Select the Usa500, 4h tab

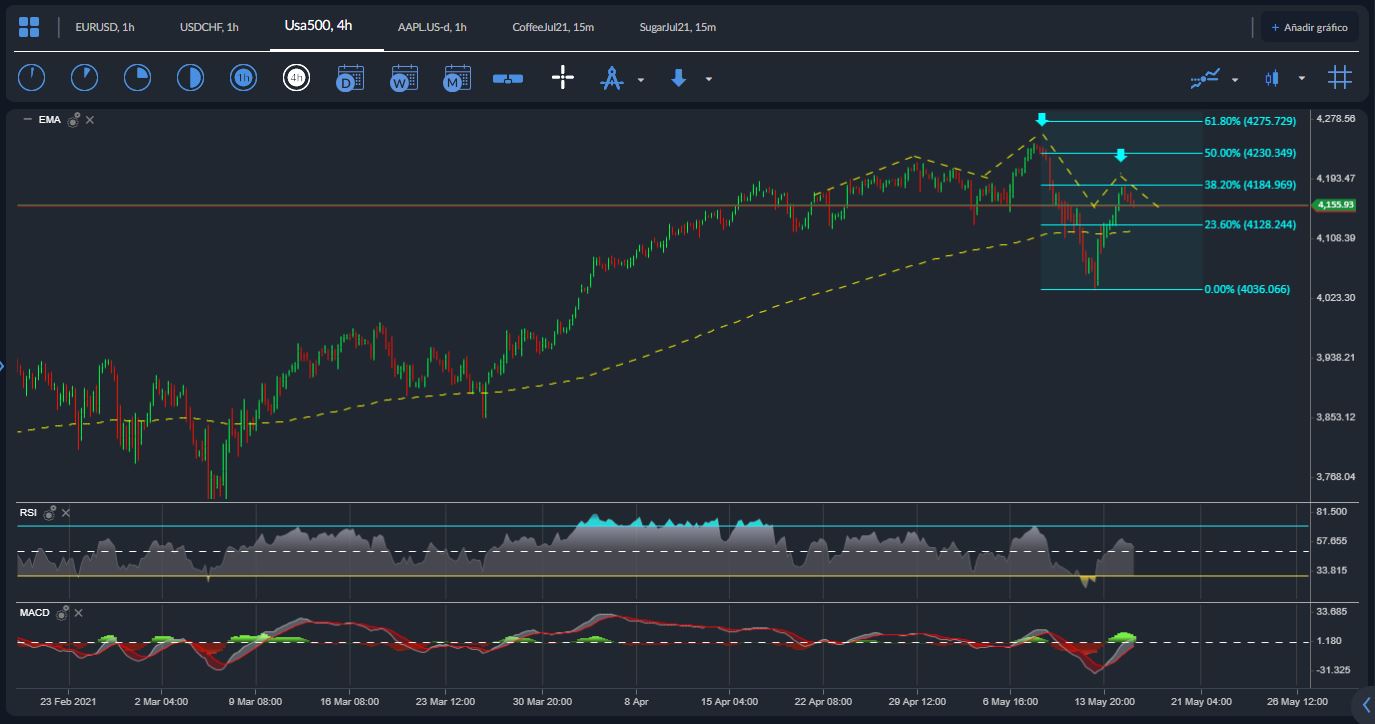click(x=318, y=26)
